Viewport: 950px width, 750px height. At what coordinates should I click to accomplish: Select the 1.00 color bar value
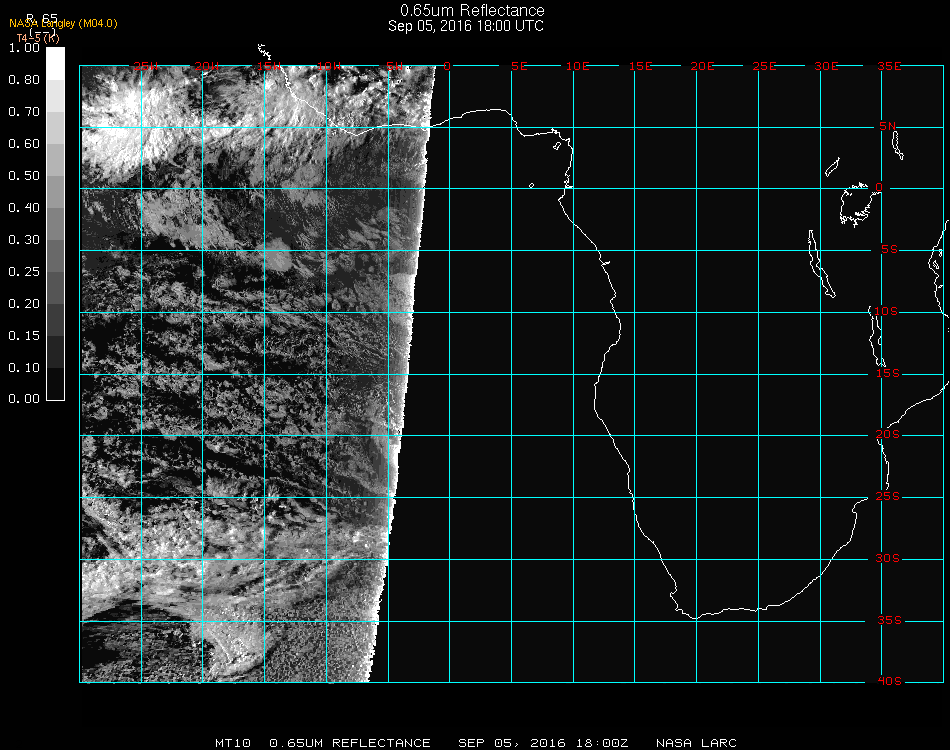24,48
